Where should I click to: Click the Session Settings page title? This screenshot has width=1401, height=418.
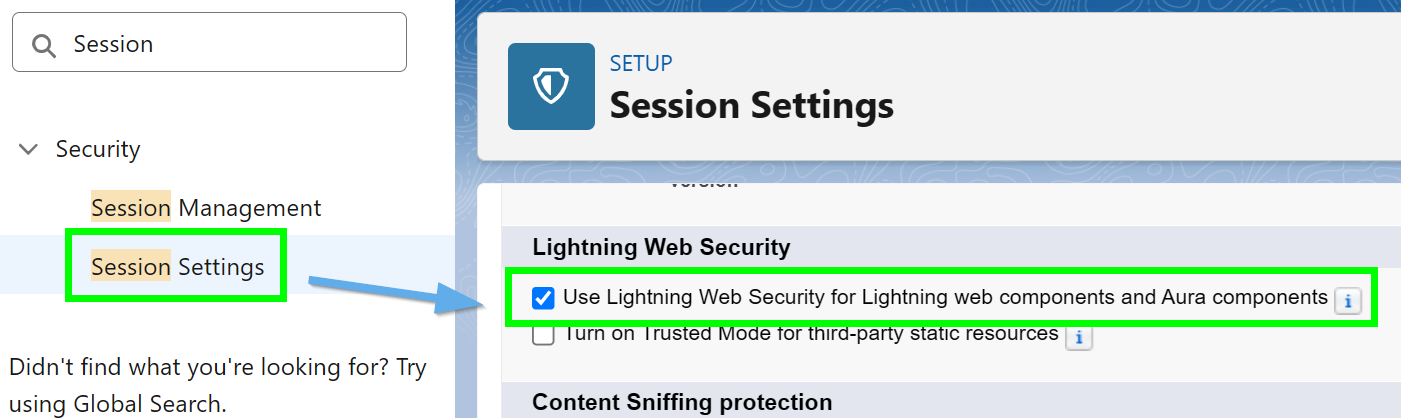pyautogui.click(x=751, y=104)
